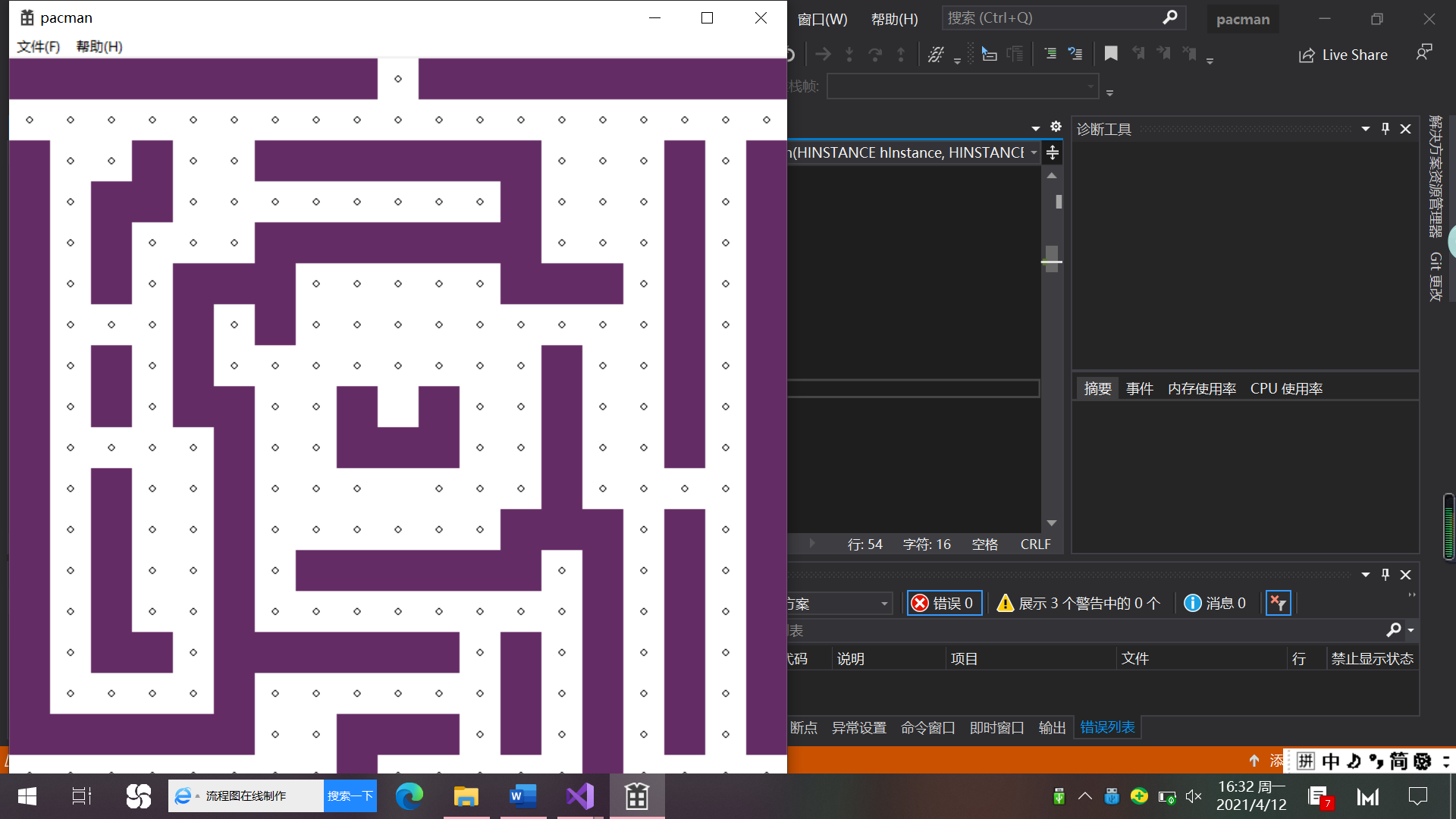Click the error list search field
The width and height of the screenshot is (1456, 819).
click(x=1084, y=630)
